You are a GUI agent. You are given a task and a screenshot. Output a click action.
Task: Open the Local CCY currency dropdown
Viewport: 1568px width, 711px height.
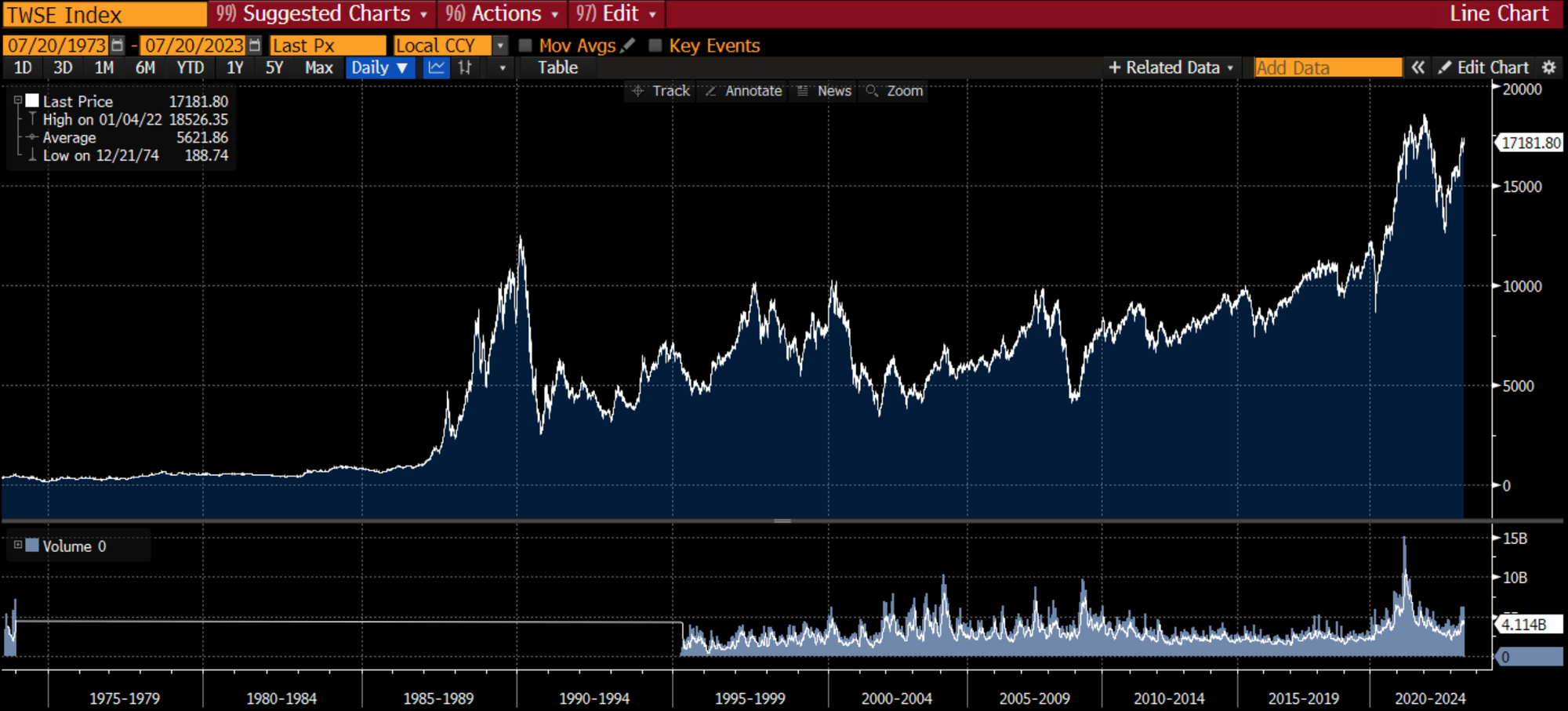coord(500,45)
